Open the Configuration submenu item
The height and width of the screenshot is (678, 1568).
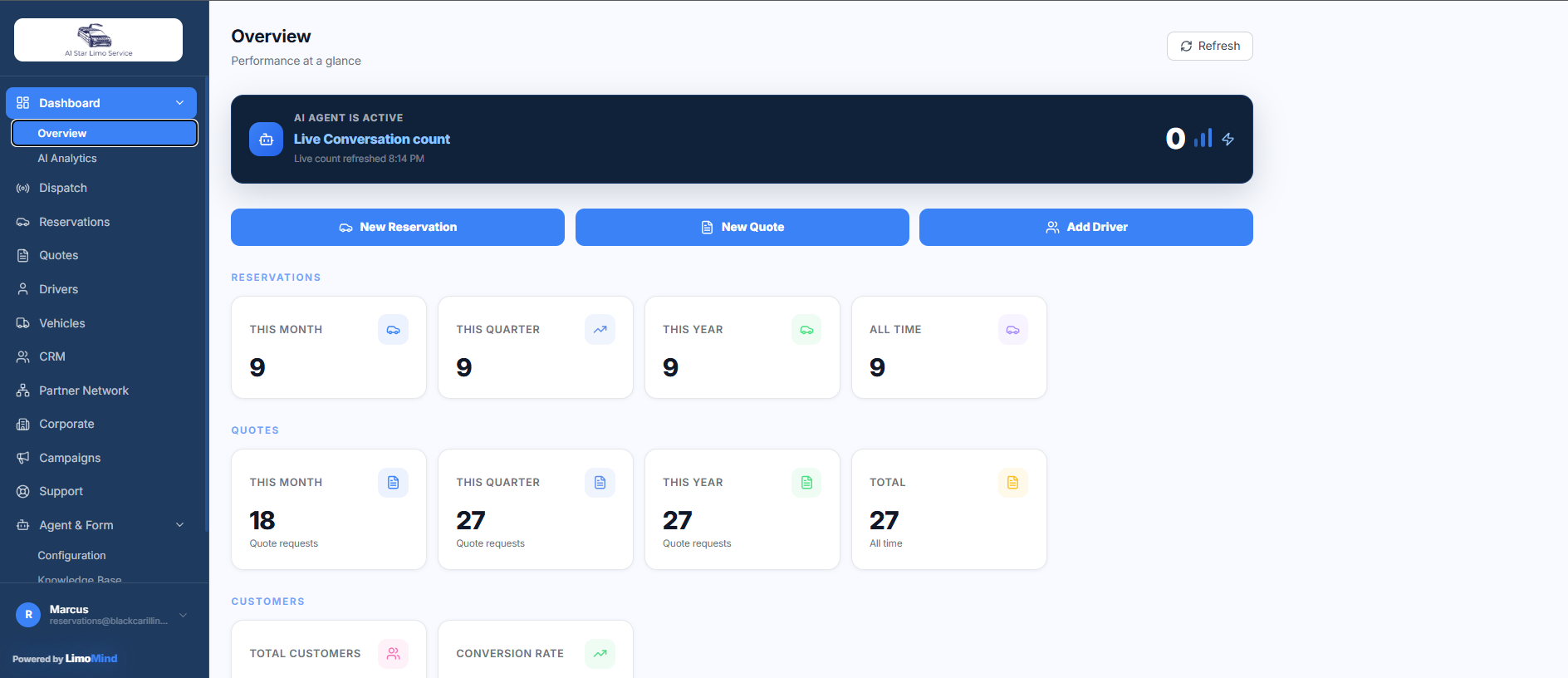71,555
